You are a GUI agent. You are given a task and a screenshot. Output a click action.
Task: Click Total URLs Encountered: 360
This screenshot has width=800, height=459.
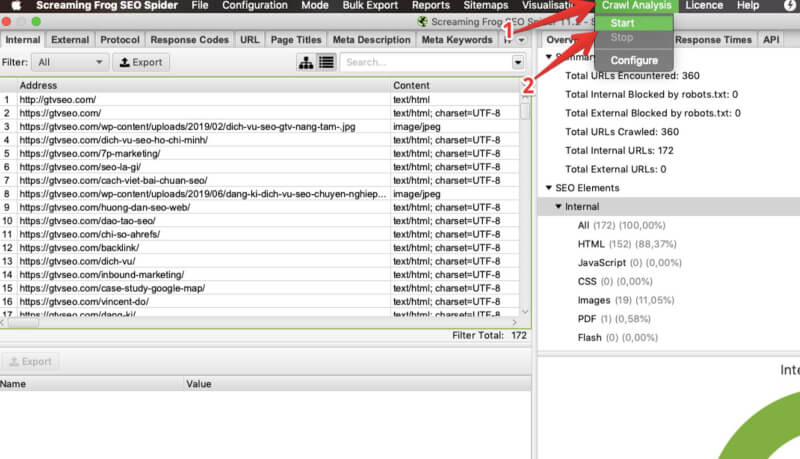(x=632, y=75)
